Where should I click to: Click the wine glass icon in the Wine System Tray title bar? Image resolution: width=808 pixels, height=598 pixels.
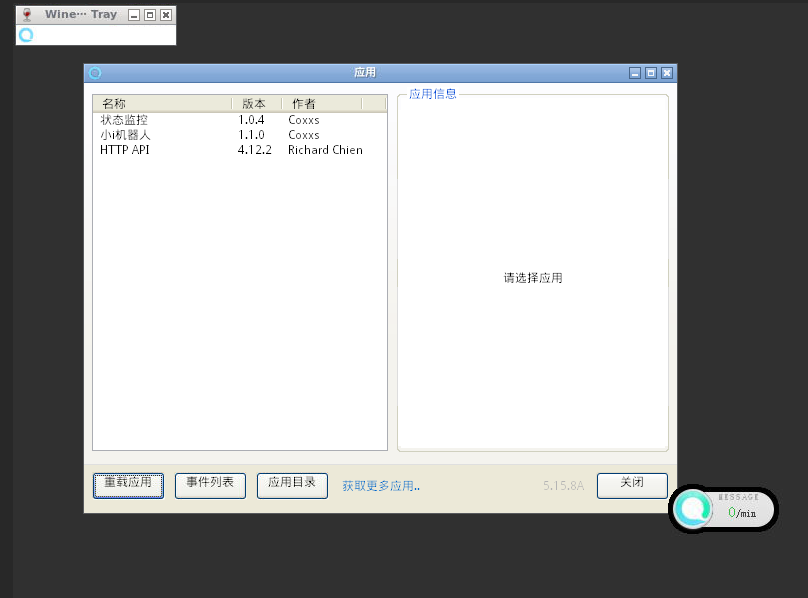pyautogui.click(x=27, y=15)
